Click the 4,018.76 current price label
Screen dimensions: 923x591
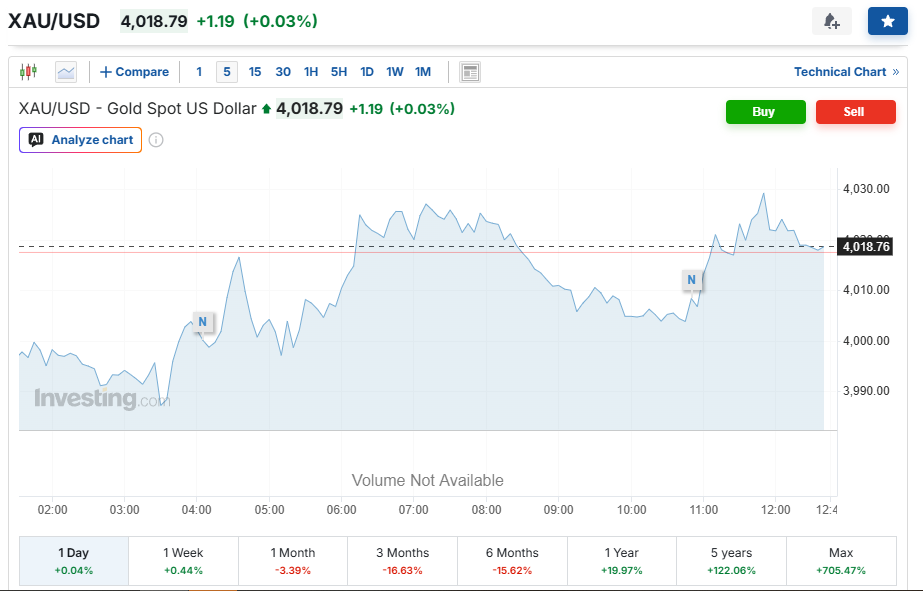(866, 247)
